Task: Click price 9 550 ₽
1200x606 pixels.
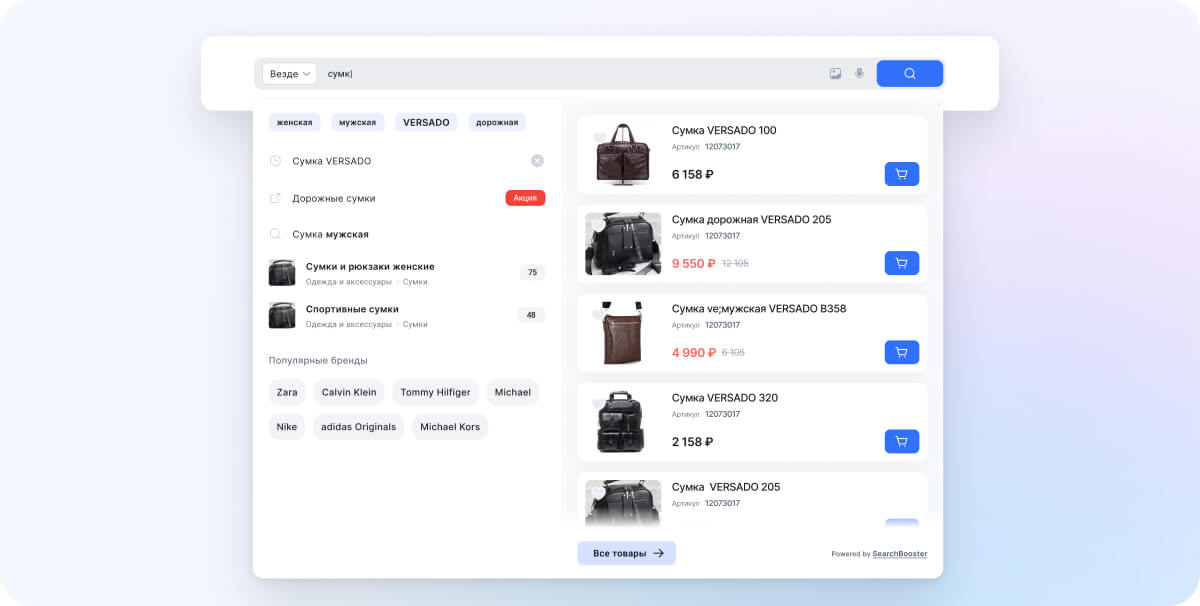Action: click(x=694, y=263)
